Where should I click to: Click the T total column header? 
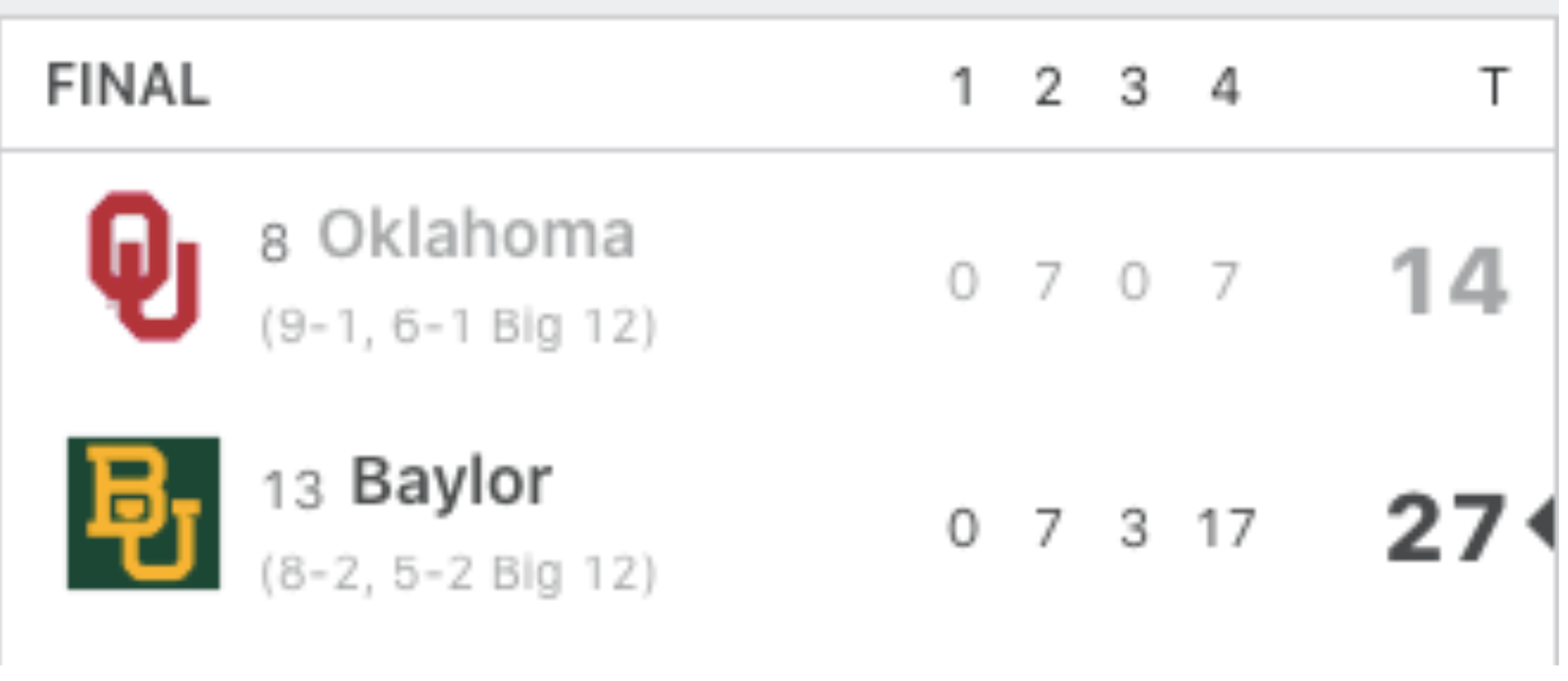[1494, 87]
